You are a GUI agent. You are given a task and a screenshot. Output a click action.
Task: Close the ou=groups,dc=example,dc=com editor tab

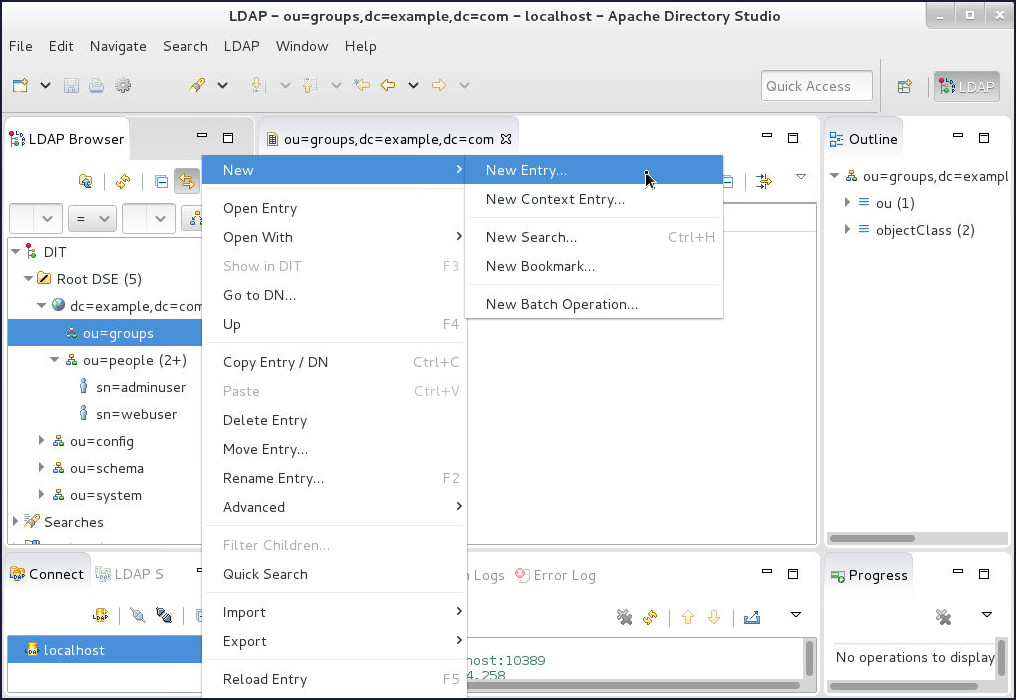coord(506,139)
